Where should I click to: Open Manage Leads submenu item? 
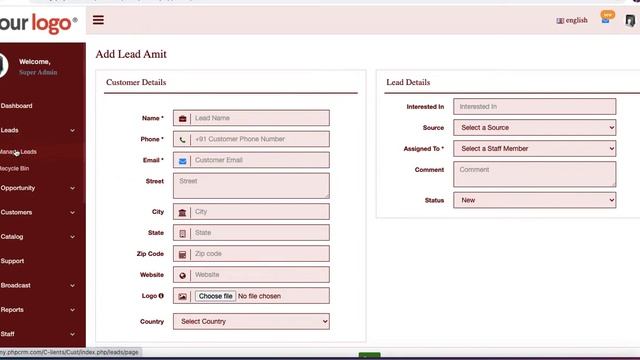(18, 151)
